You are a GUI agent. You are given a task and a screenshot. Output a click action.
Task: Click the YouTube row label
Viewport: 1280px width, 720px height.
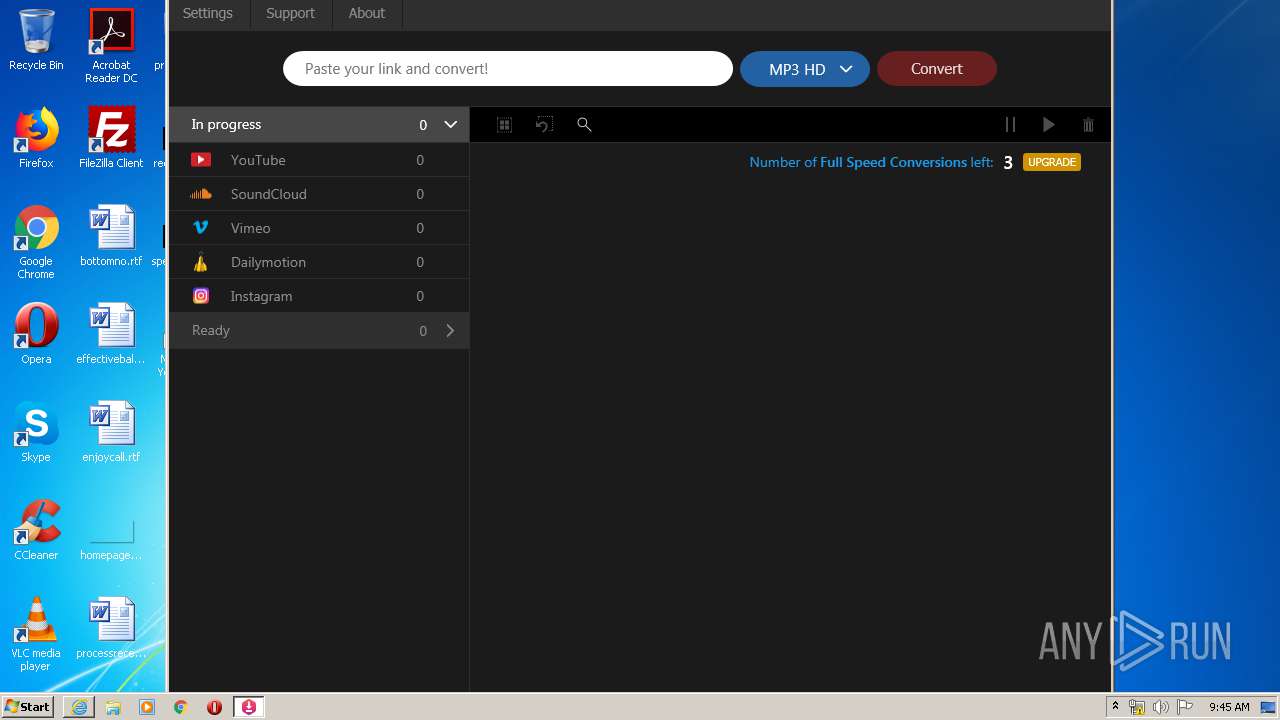coord(258,160)
